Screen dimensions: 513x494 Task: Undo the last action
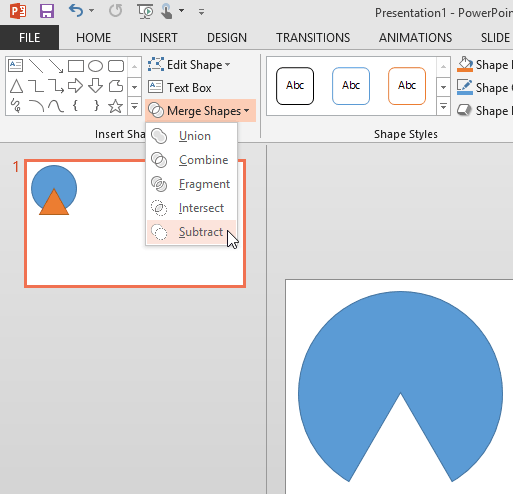pyautogui.click(x=76, y=11)
